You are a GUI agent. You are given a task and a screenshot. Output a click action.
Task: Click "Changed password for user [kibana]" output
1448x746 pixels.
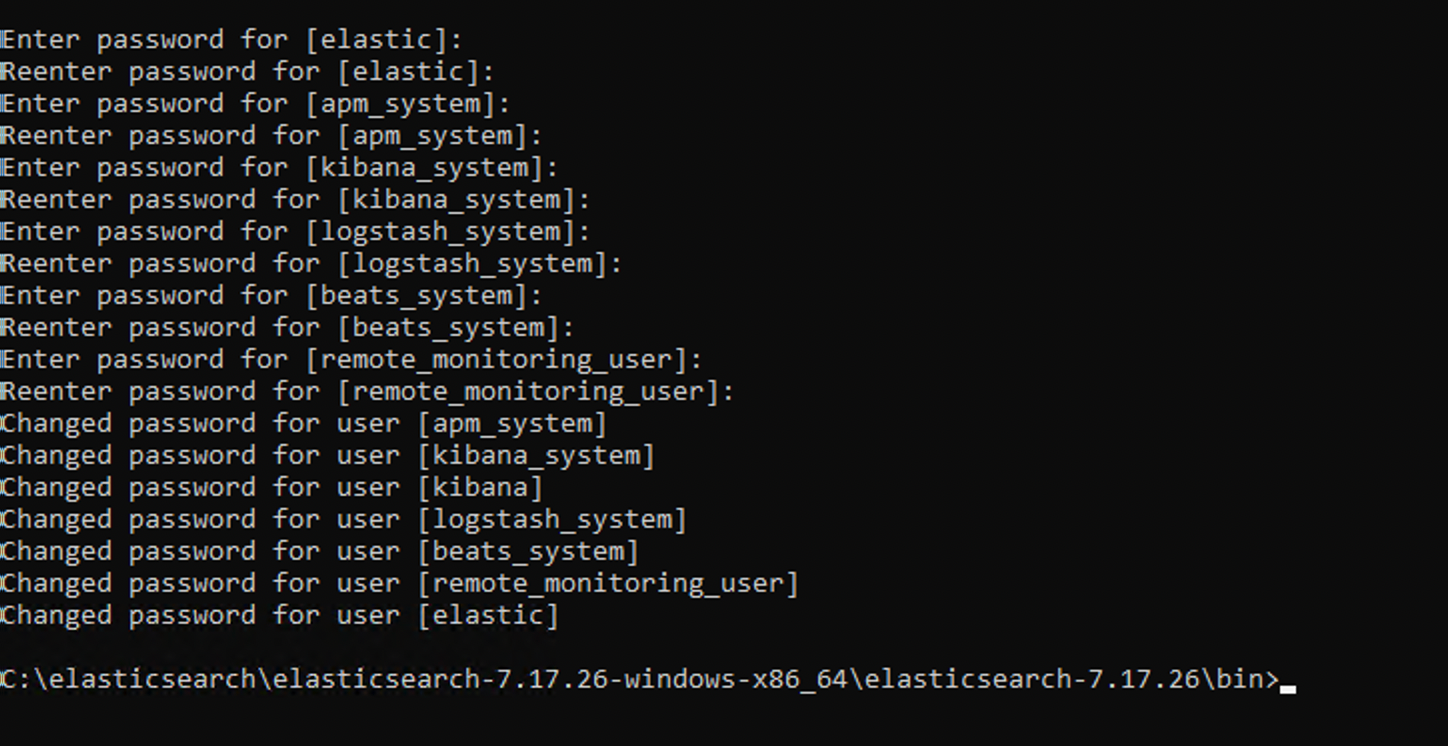pyautogui.click(x=272, y=488)
